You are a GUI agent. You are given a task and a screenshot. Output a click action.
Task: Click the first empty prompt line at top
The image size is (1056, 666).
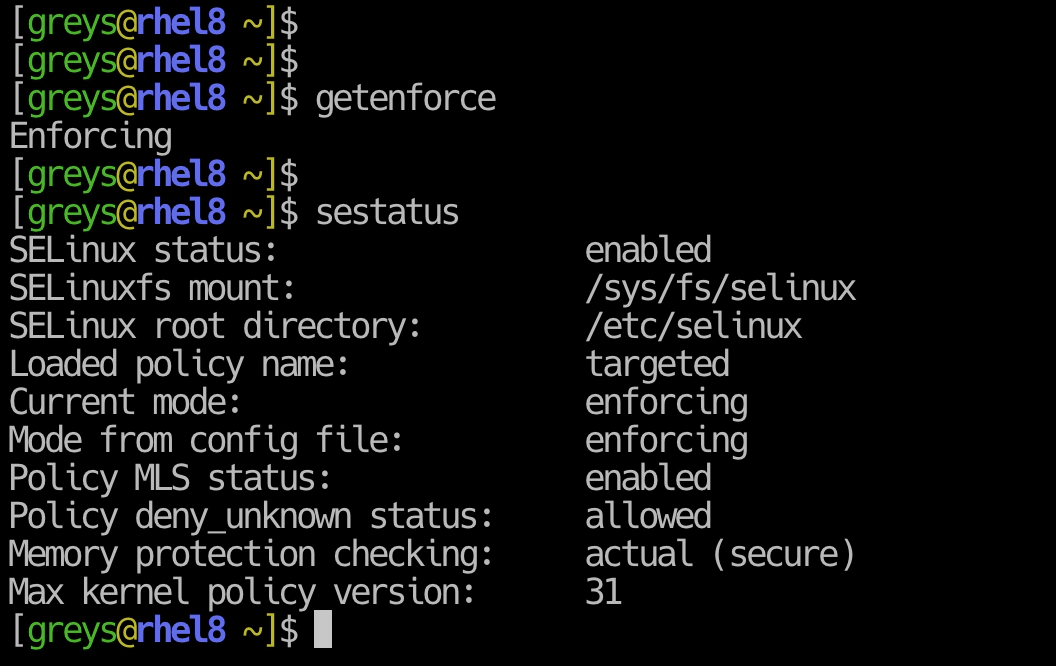point(154,23)
